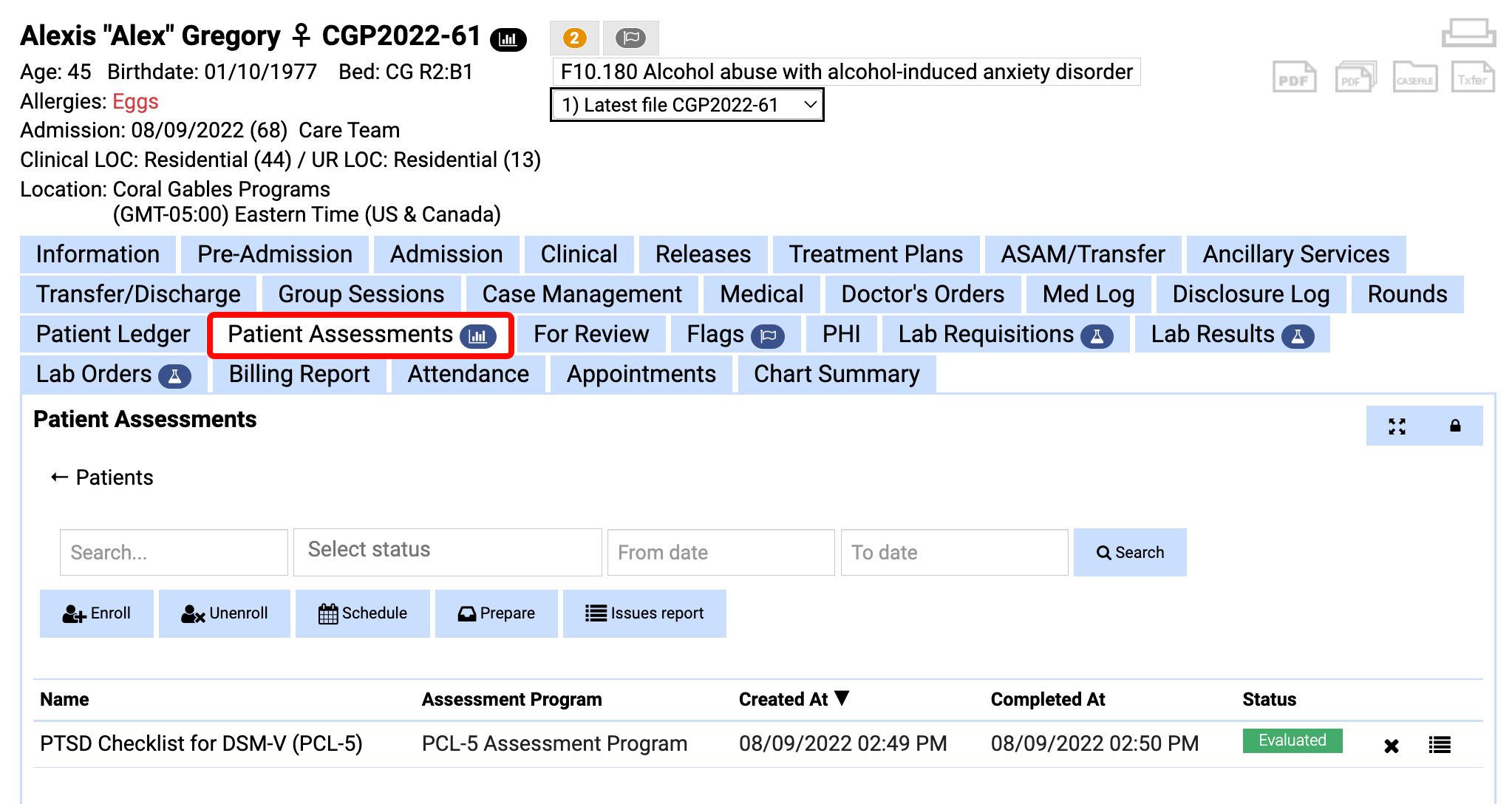Open the Latest file CGP2022-61 dropdown

[687, 105]
